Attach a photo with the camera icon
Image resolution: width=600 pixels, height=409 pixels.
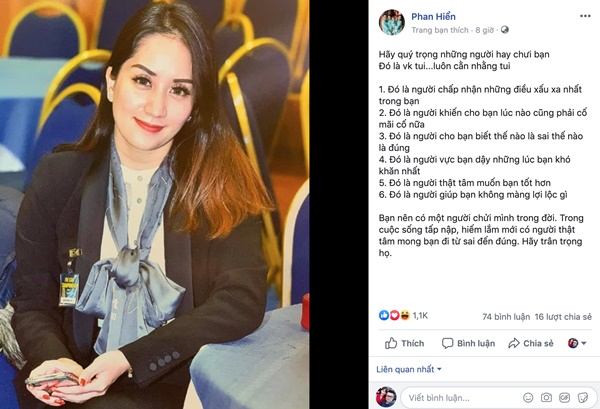tap(546, 398)
